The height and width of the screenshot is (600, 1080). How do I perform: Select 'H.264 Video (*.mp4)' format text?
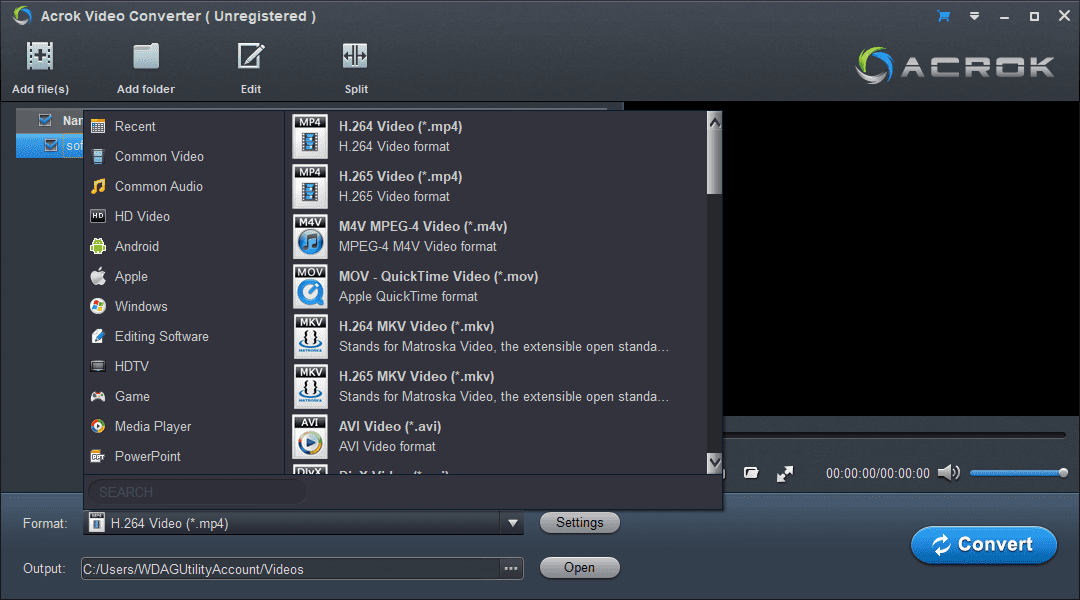pos(400,127)
